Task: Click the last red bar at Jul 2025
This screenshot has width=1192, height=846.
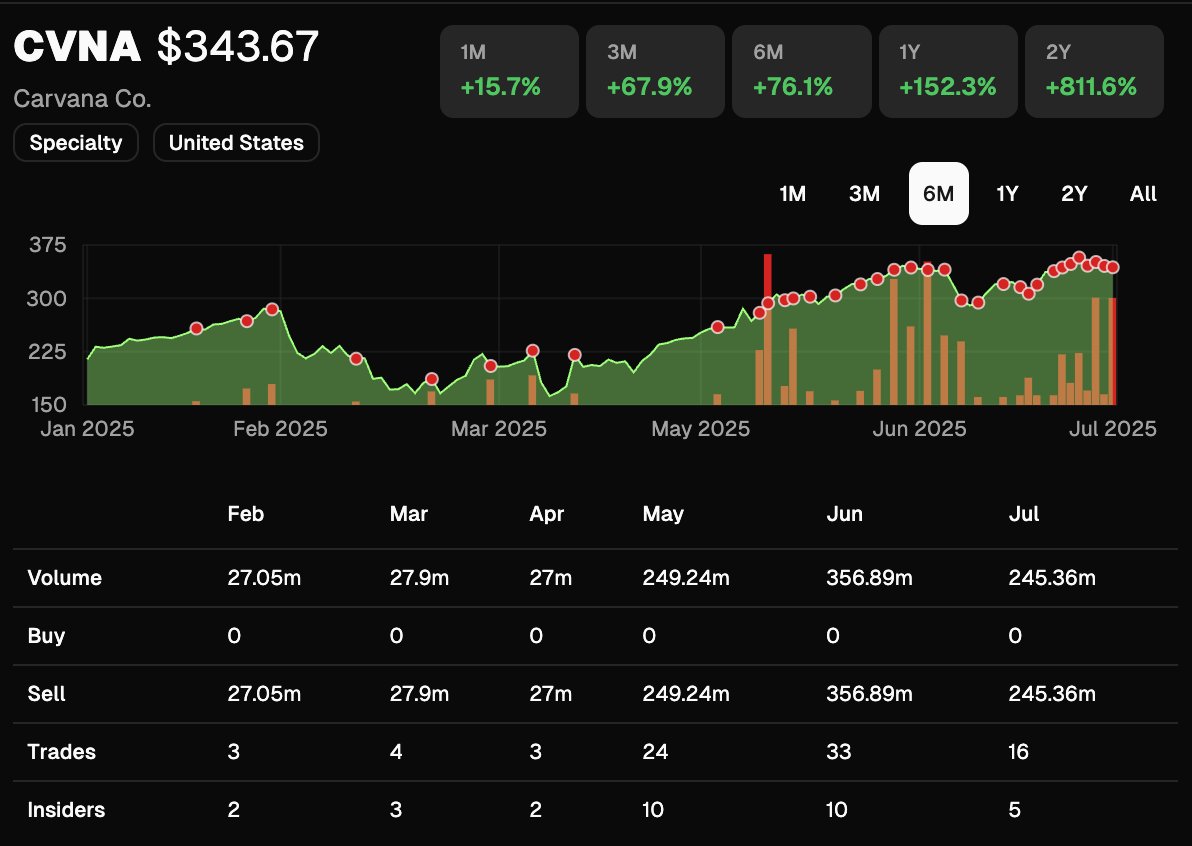Action: [1112, 351]
